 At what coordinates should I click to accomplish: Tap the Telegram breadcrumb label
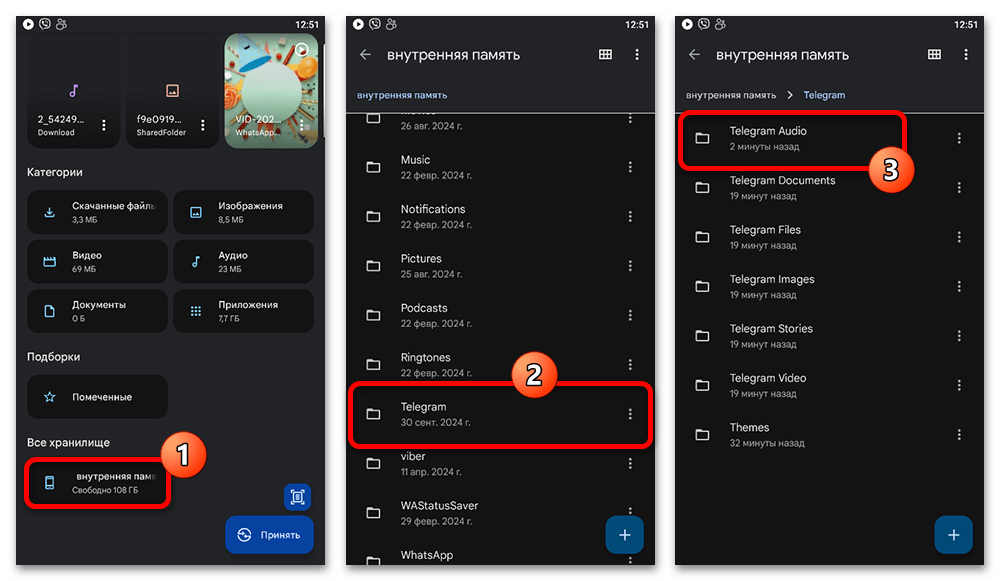[x=824, y=95]
